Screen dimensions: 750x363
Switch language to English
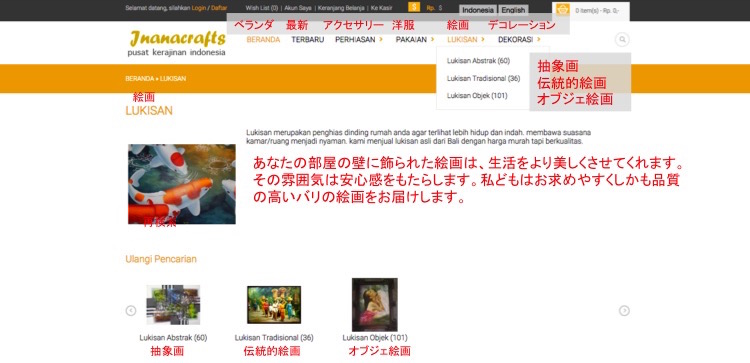pyautogui.click(x=513, y=10)
